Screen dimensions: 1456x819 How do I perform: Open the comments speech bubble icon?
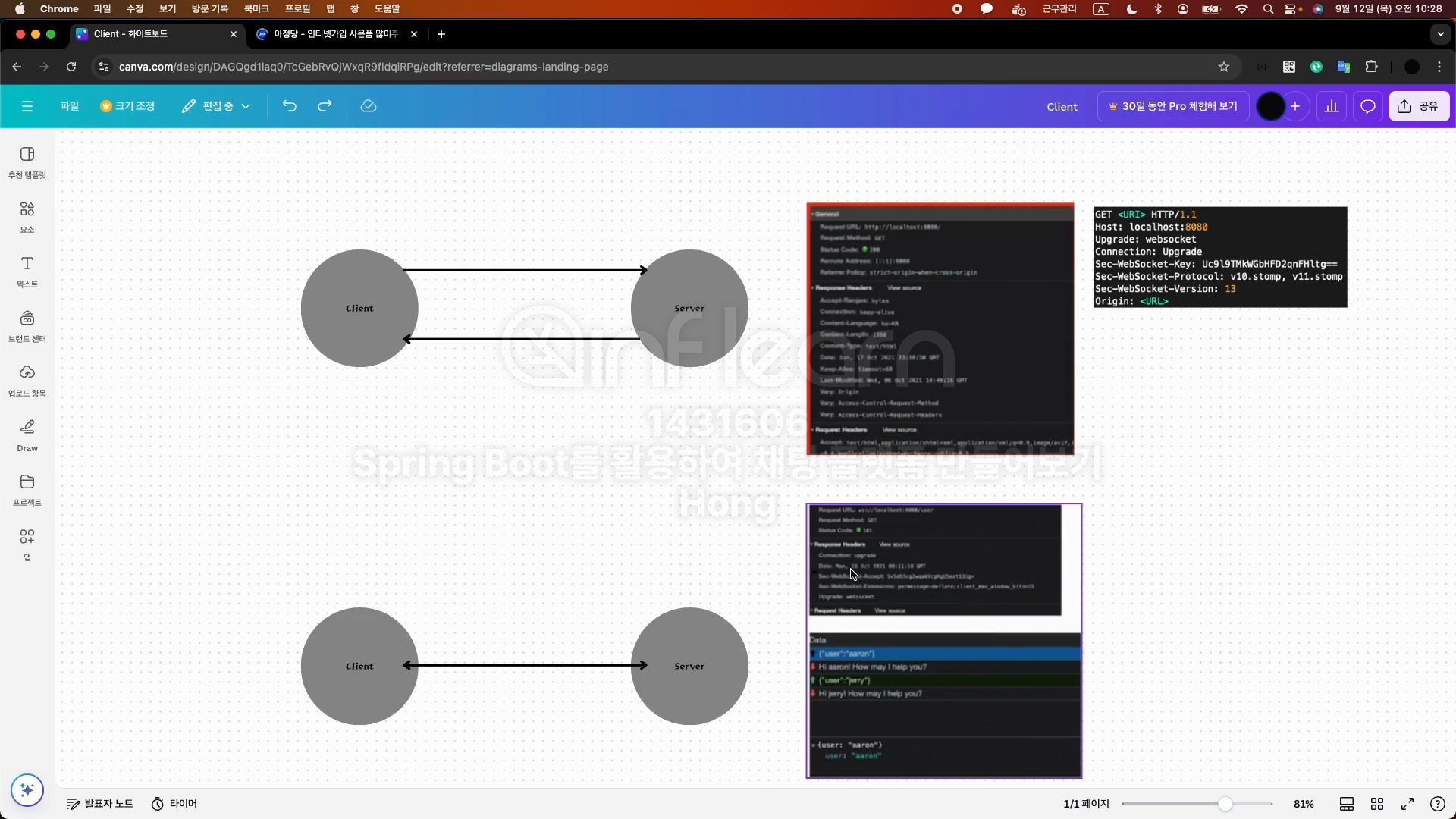pos(1367,106)
